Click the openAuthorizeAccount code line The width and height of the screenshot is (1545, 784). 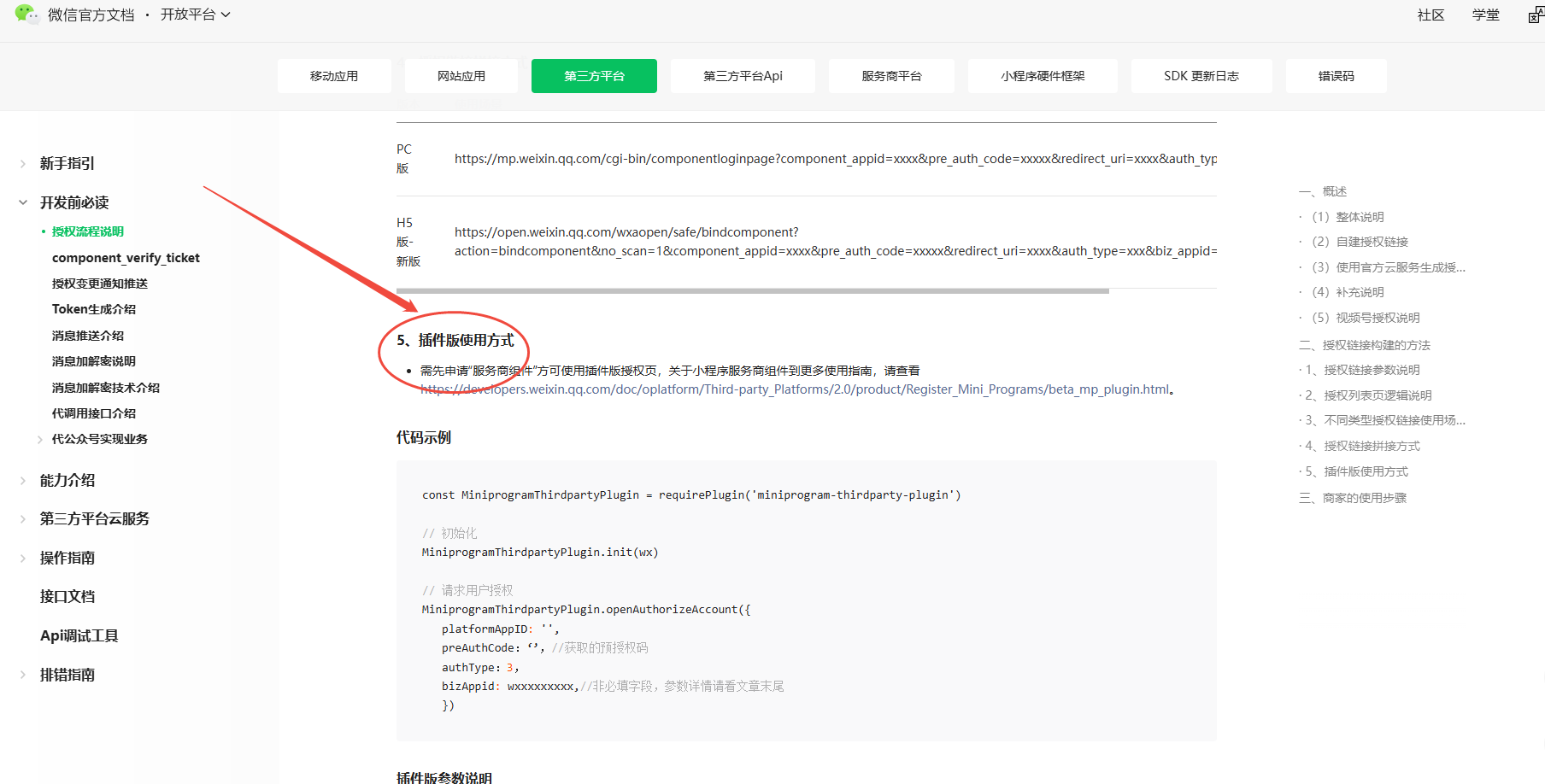coord(586,609)
